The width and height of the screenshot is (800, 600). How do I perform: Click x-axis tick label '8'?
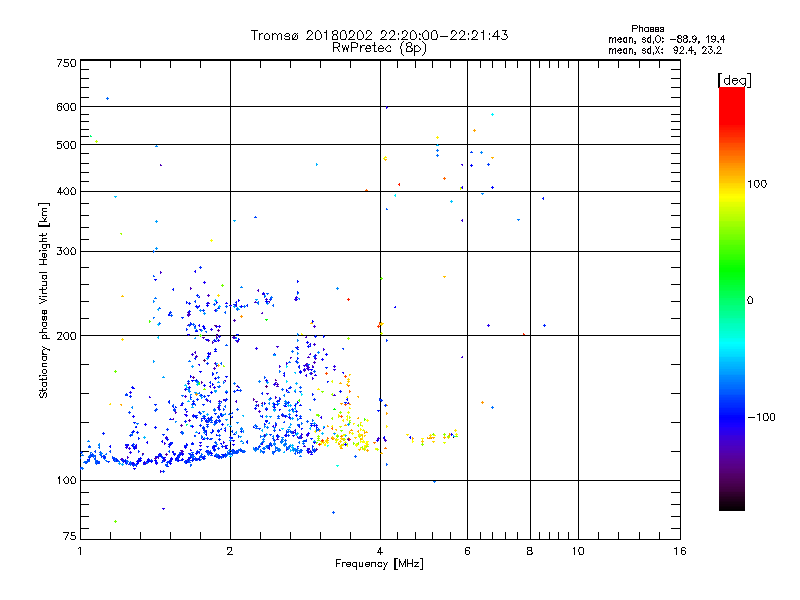530,551
